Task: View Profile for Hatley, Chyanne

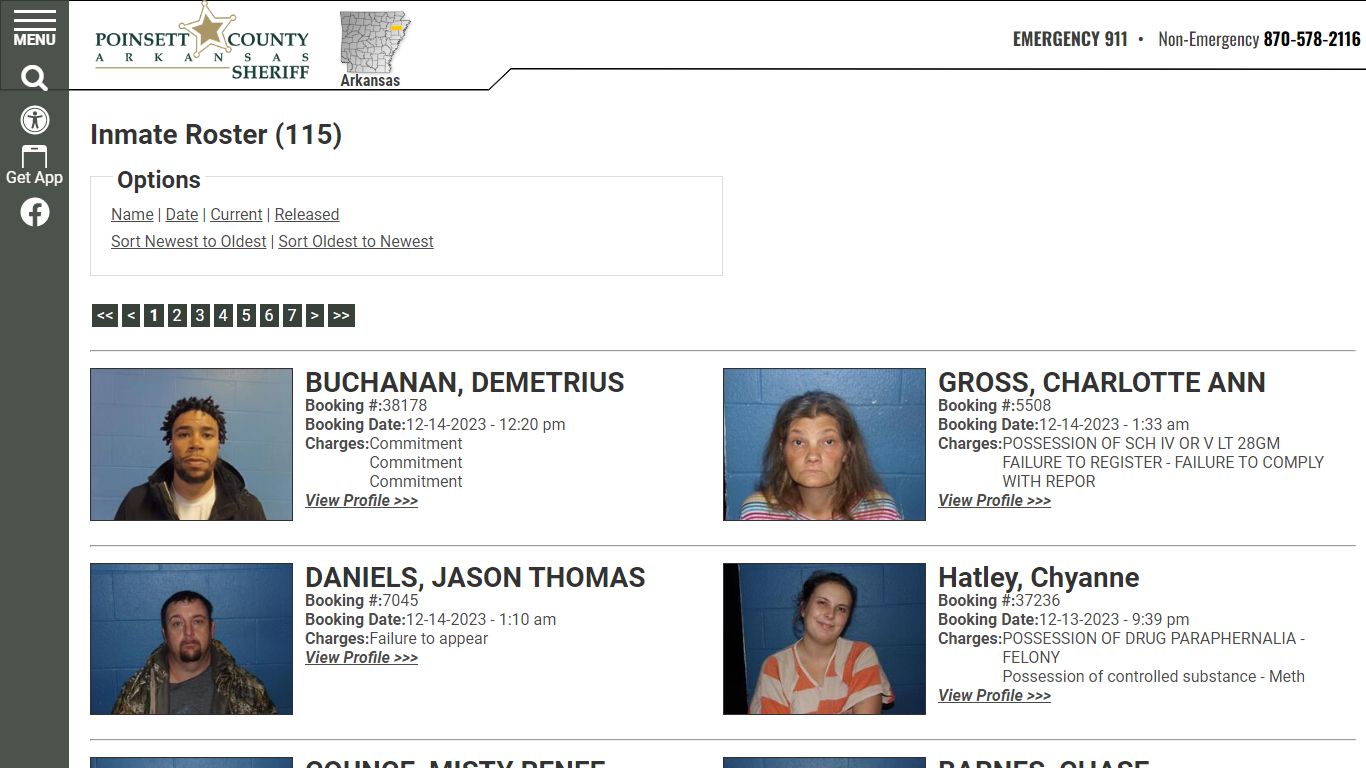Action: pos(994,695)
